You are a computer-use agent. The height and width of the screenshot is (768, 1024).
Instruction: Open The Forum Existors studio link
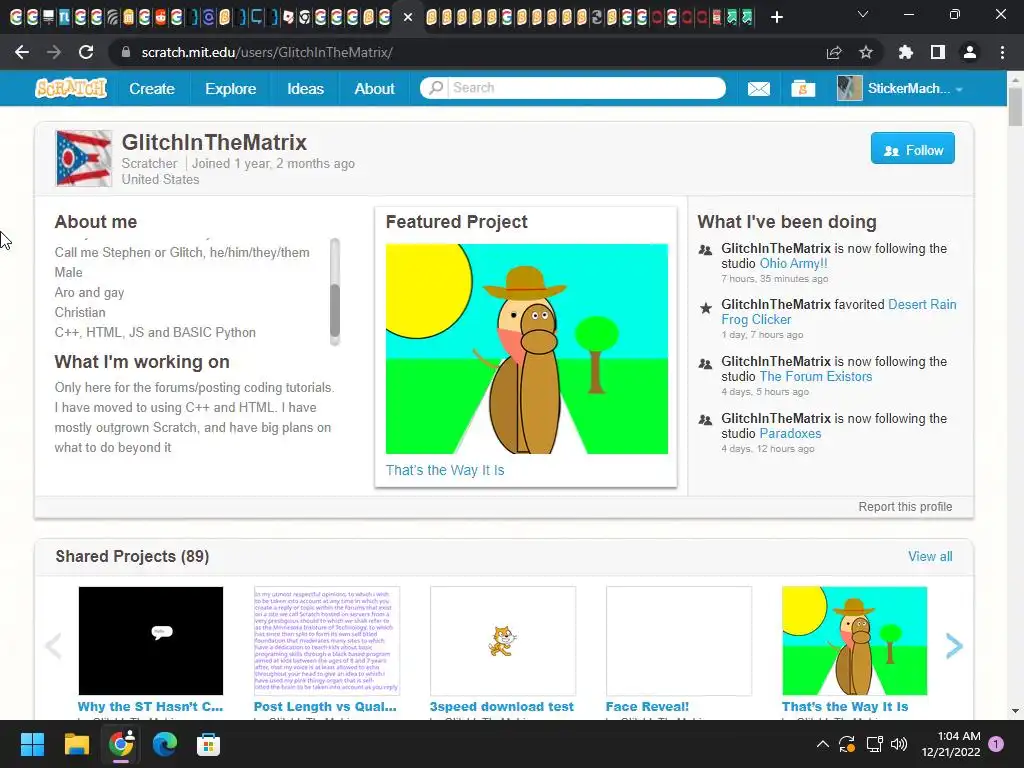point(816,376)
